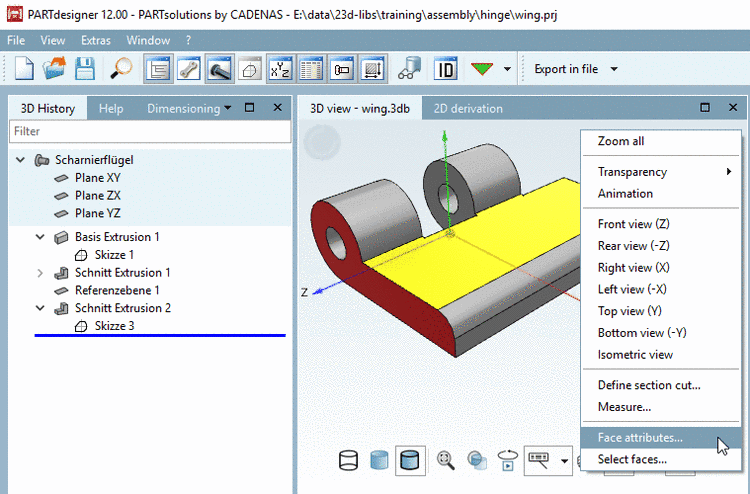Click the Schnitt Extrusion 2 icon
This screenshot has height=494, width=750.
61,308
